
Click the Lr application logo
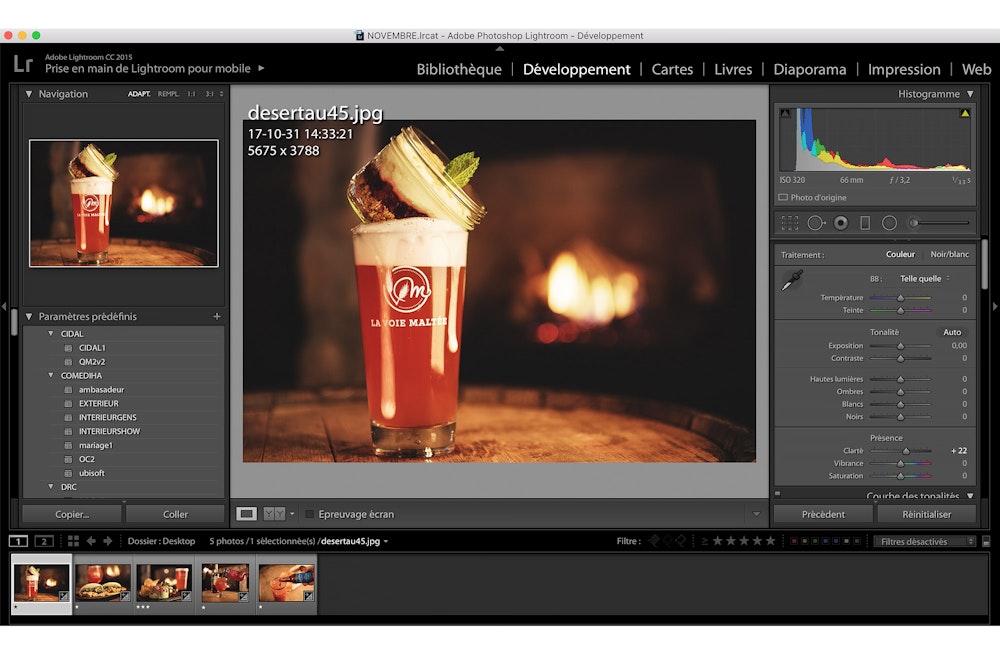[23, 64]
